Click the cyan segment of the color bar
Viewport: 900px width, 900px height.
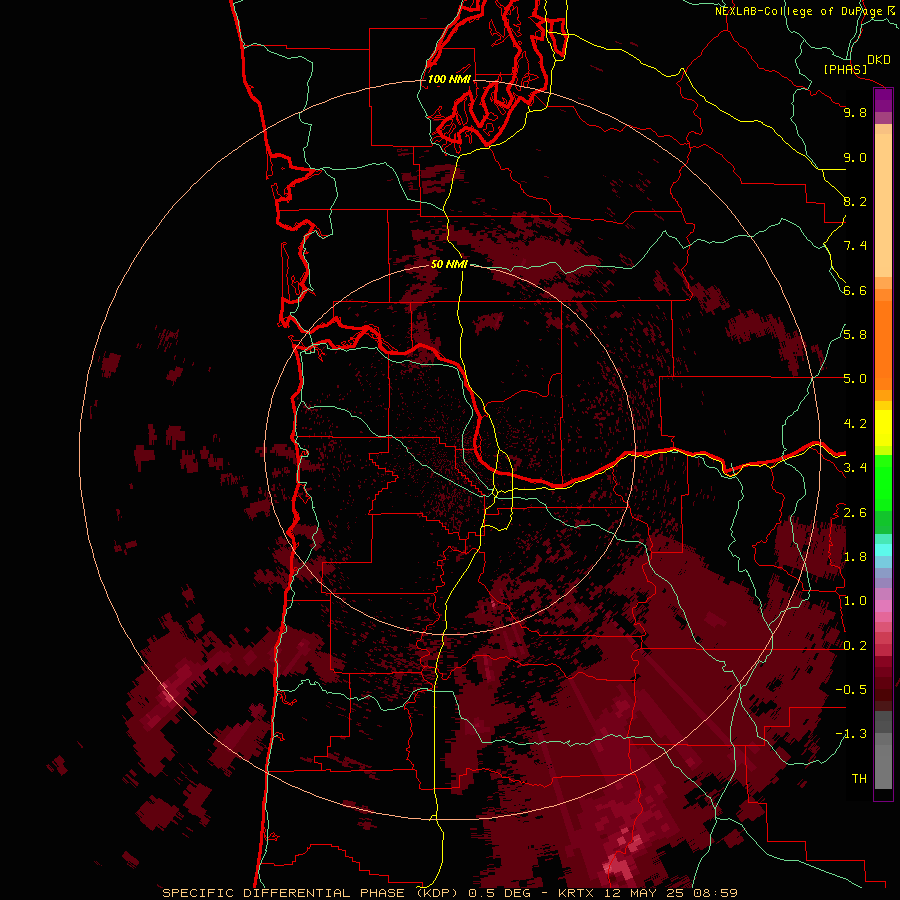(883, 550)
